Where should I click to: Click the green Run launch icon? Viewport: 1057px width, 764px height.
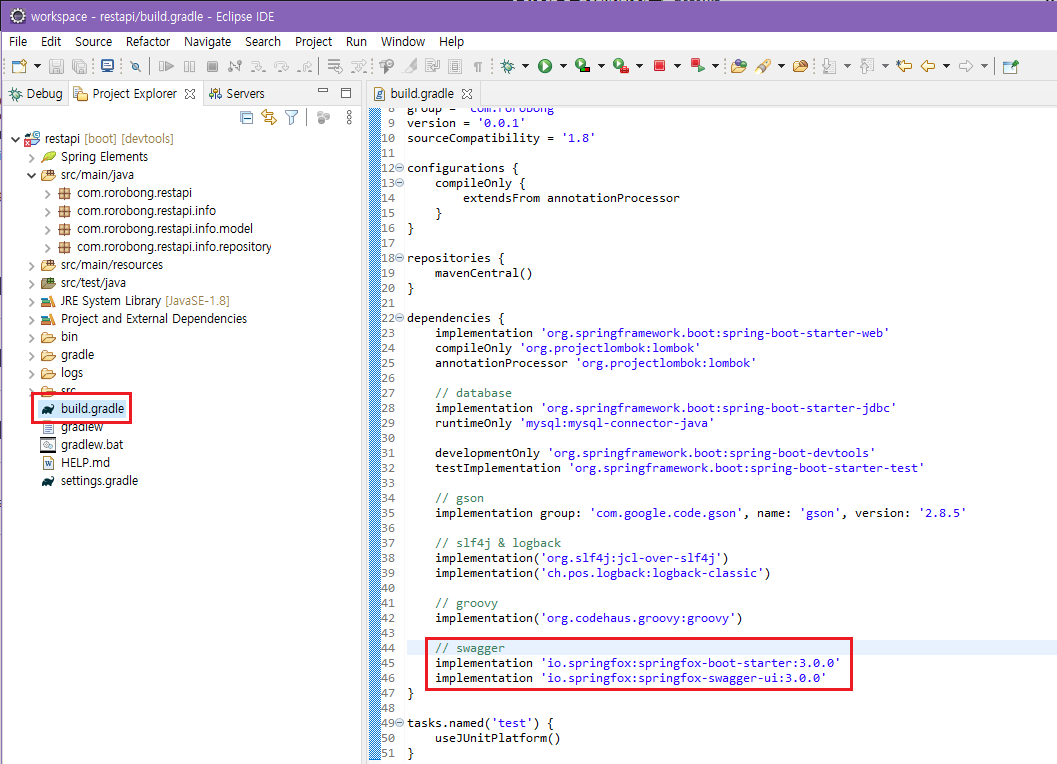(x=545, y=66)
